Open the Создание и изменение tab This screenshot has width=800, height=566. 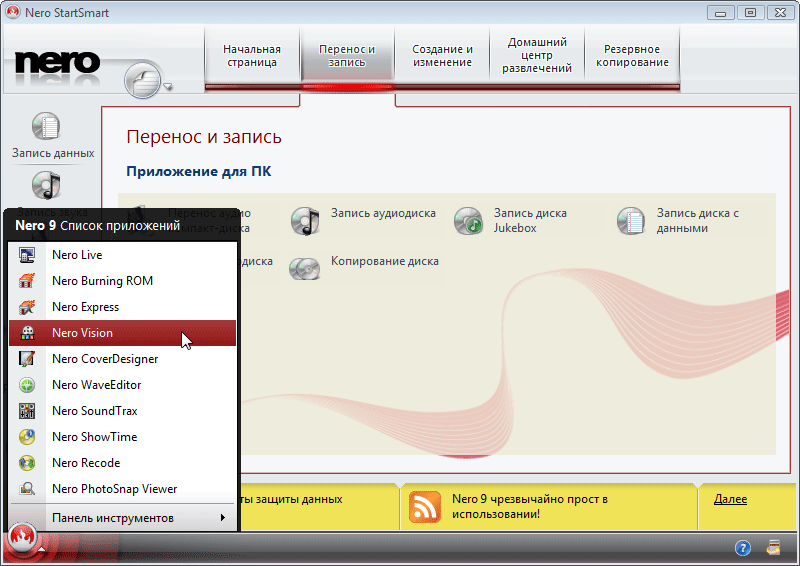tap(442, 56)
